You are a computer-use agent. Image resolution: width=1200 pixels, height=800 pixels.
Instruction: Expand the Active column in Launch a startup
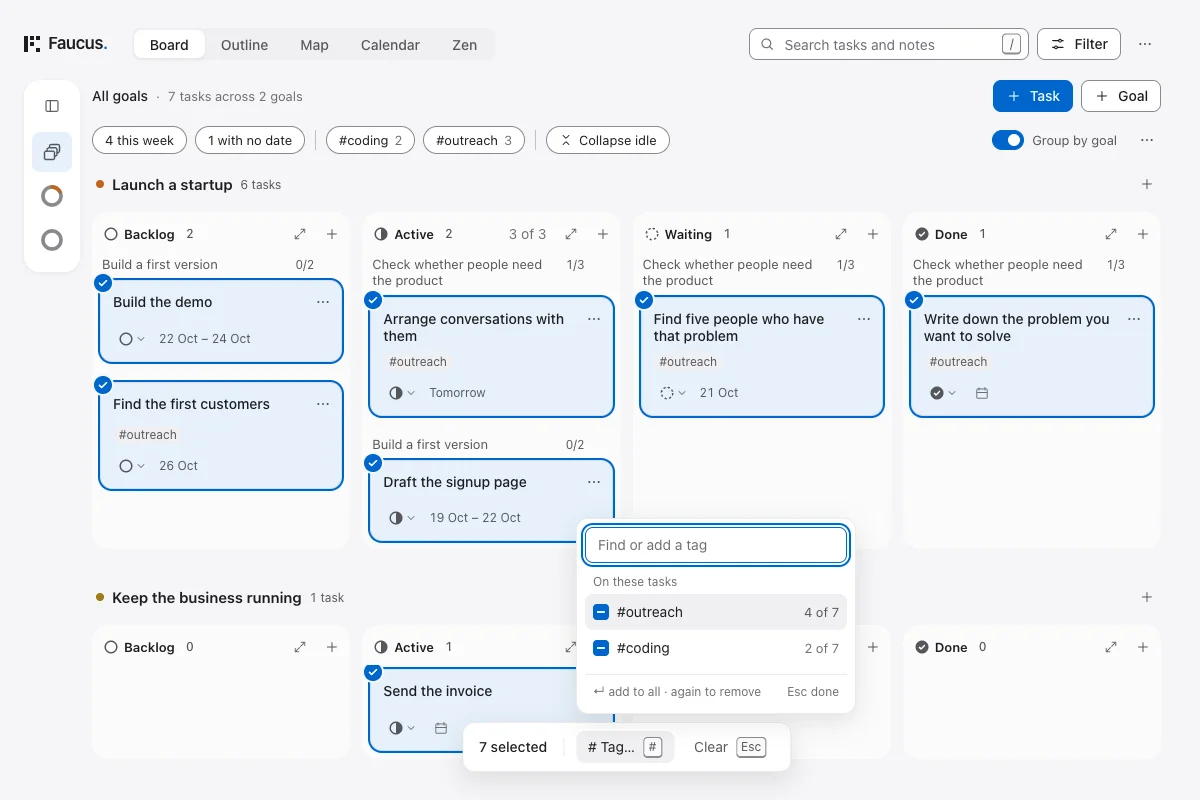(571, 234)
